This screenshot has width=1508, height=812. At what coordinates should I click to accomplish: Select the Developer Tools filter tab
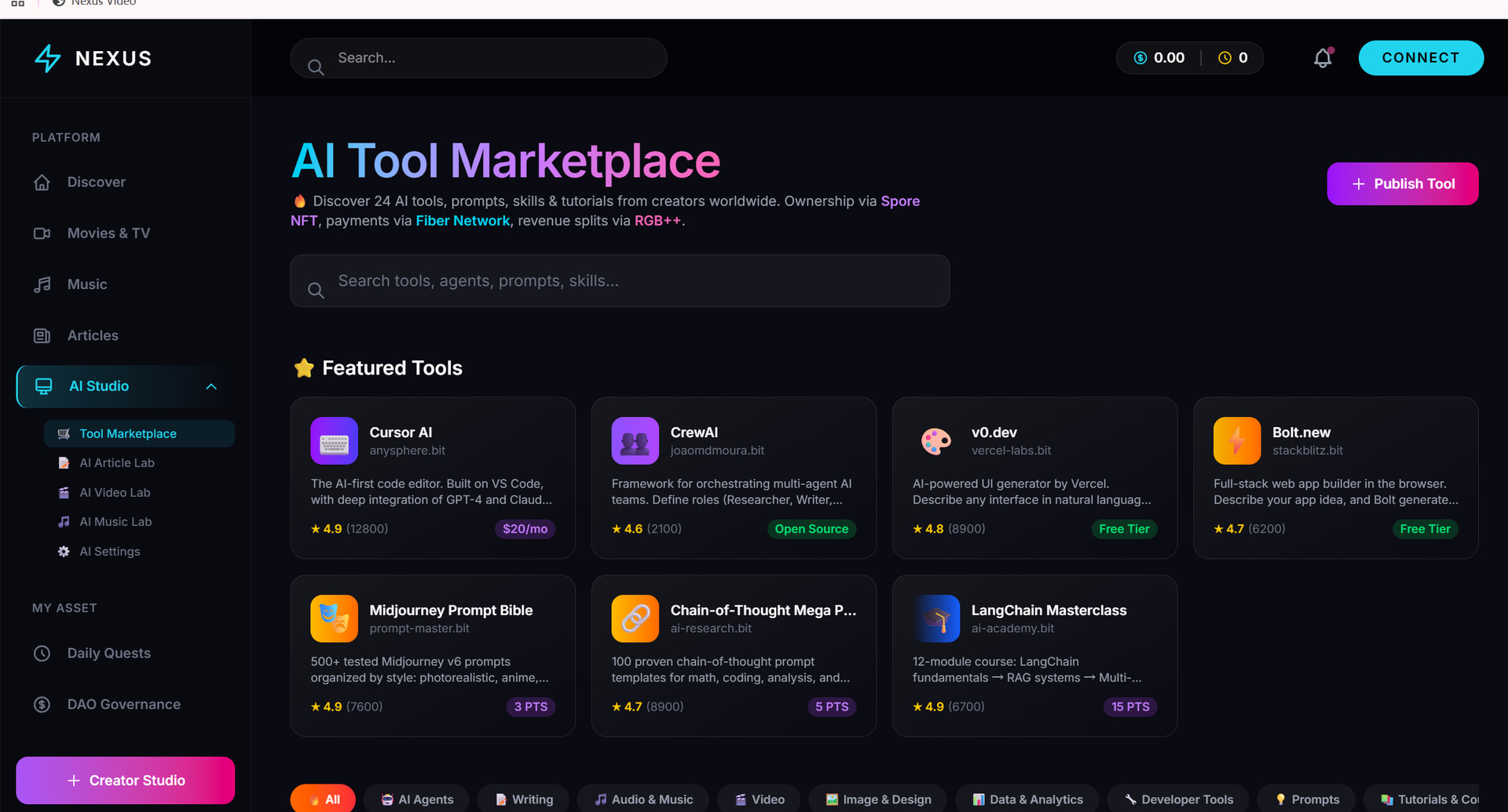(1178, 799)
